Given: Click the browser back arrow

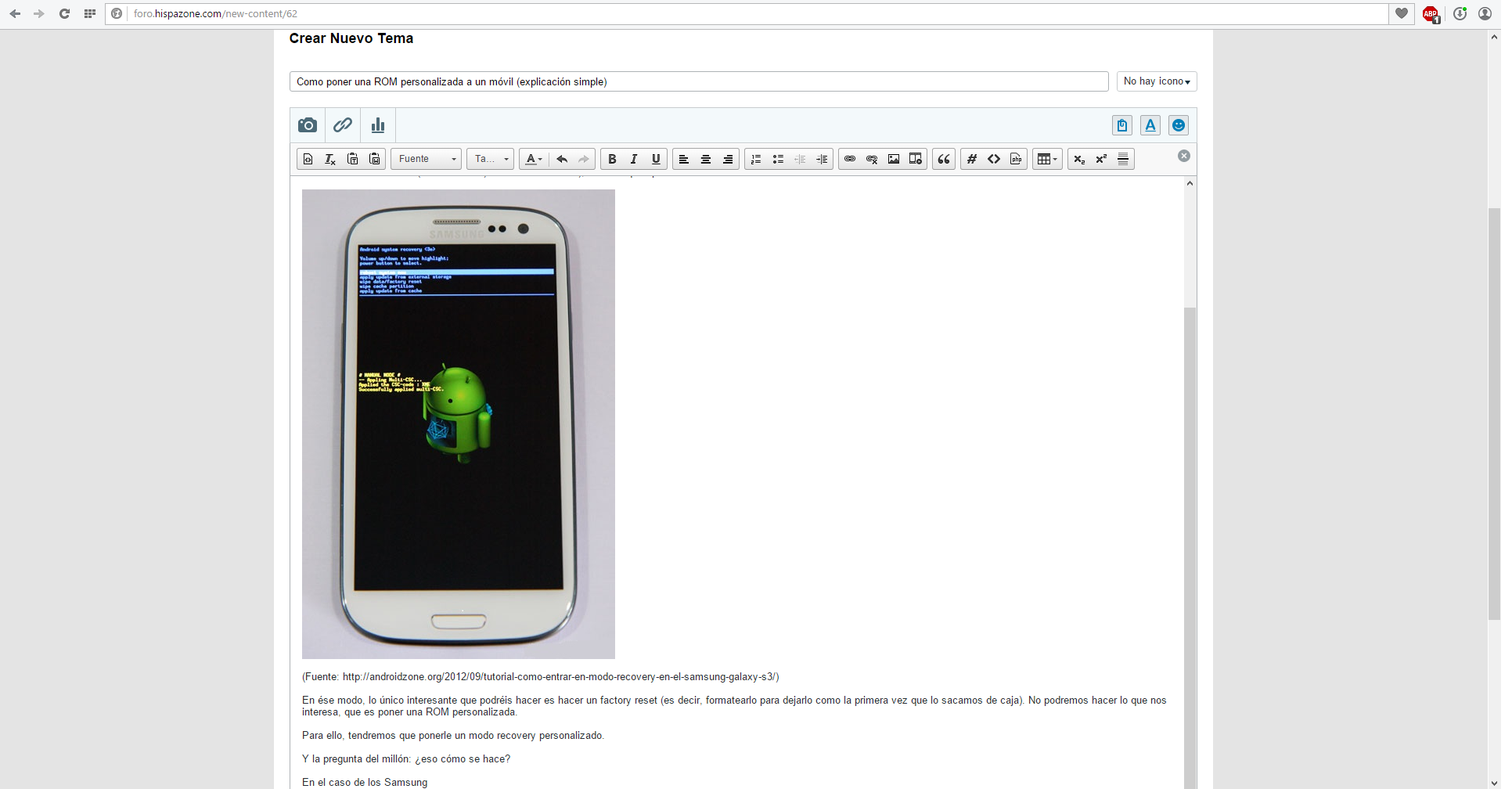Looking at the screenshot, I should (x=15, y=13).
